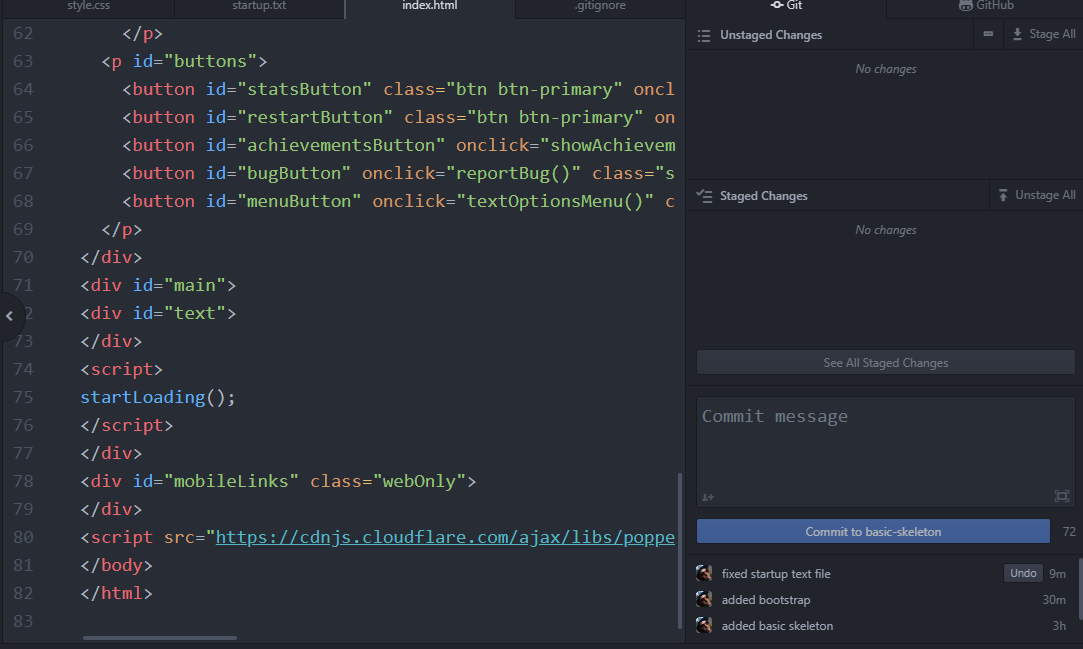The height and width of the screenshot is (649, 1083).
Task: Open the GitHub panel tab
Action: (986, 6)
